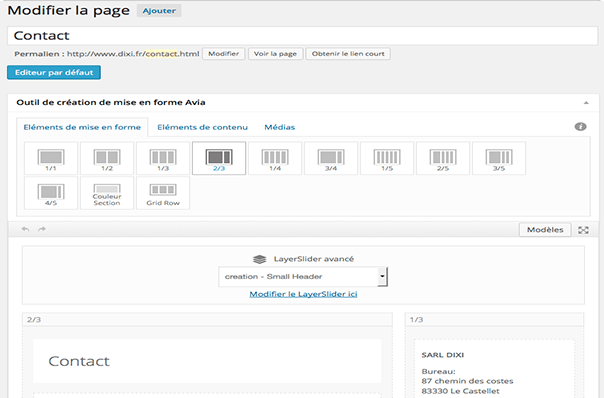The width and height of the screenshot is (604, 398).
Task: Insert the 1/3 column layout element
Action: tap(163, 158)
